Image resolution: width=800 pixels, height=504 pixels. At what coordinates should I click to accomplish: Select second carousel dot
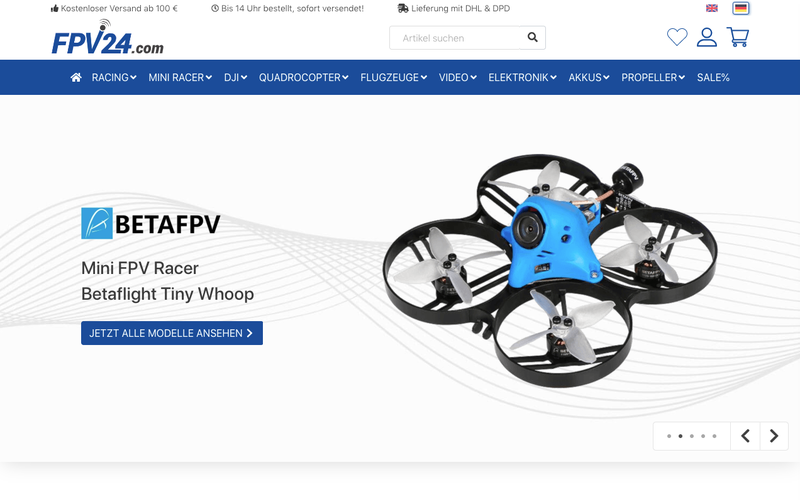click(680, 436)
